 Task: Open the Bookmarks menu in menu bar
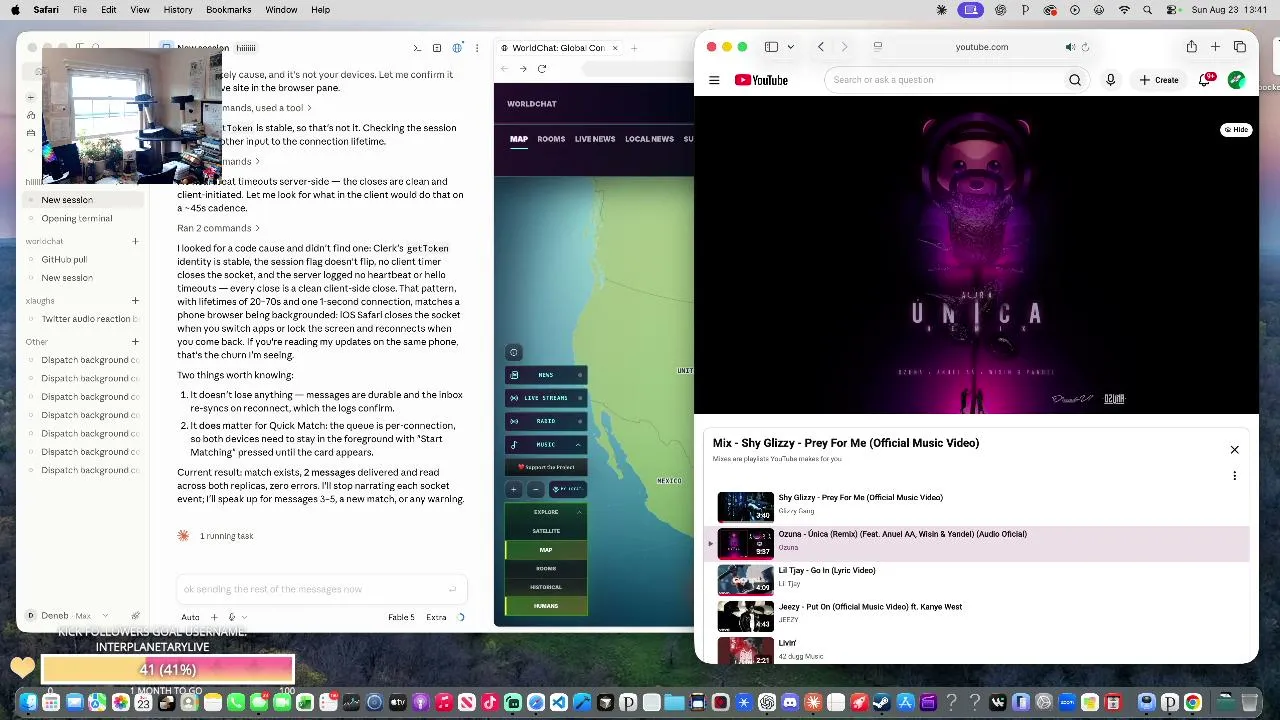click(228, 10)
